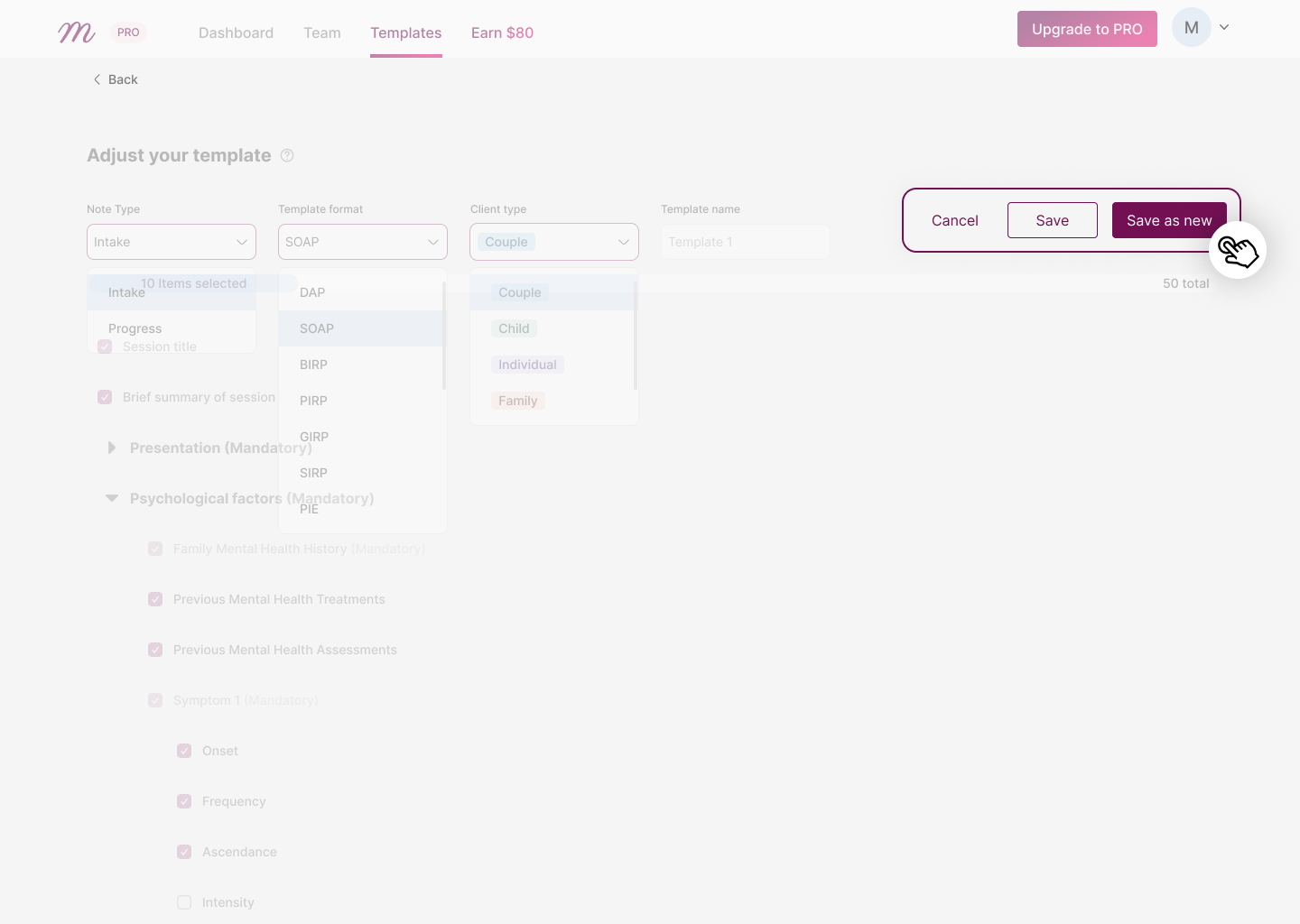1300x924 pixels.
Task: Click the 10 Items selected text
Action: (193, 283)
